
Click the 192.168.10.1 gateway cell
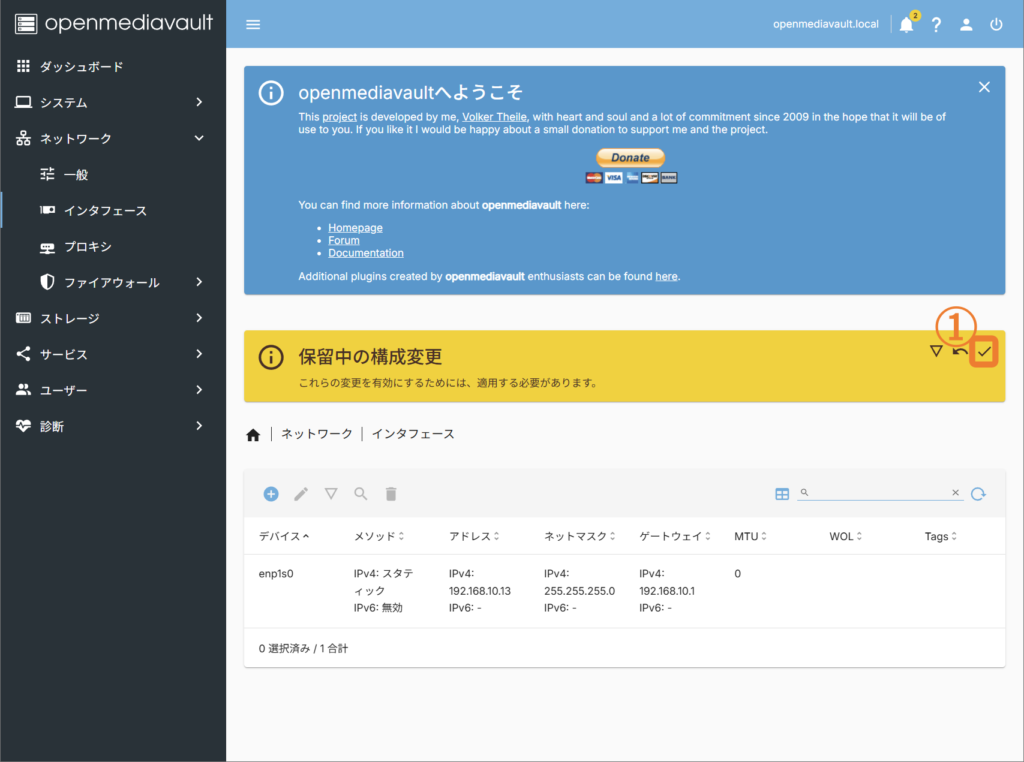[667, 591]
